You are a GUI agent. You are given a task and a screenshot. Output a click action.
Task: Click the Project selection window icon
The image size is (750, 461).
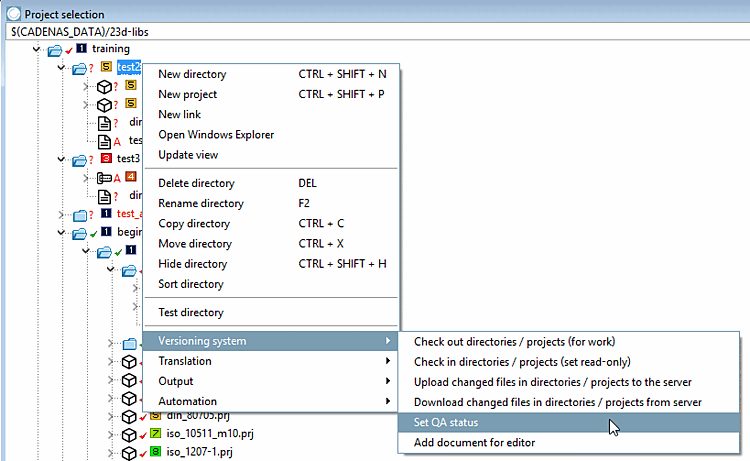click(13, 14)
